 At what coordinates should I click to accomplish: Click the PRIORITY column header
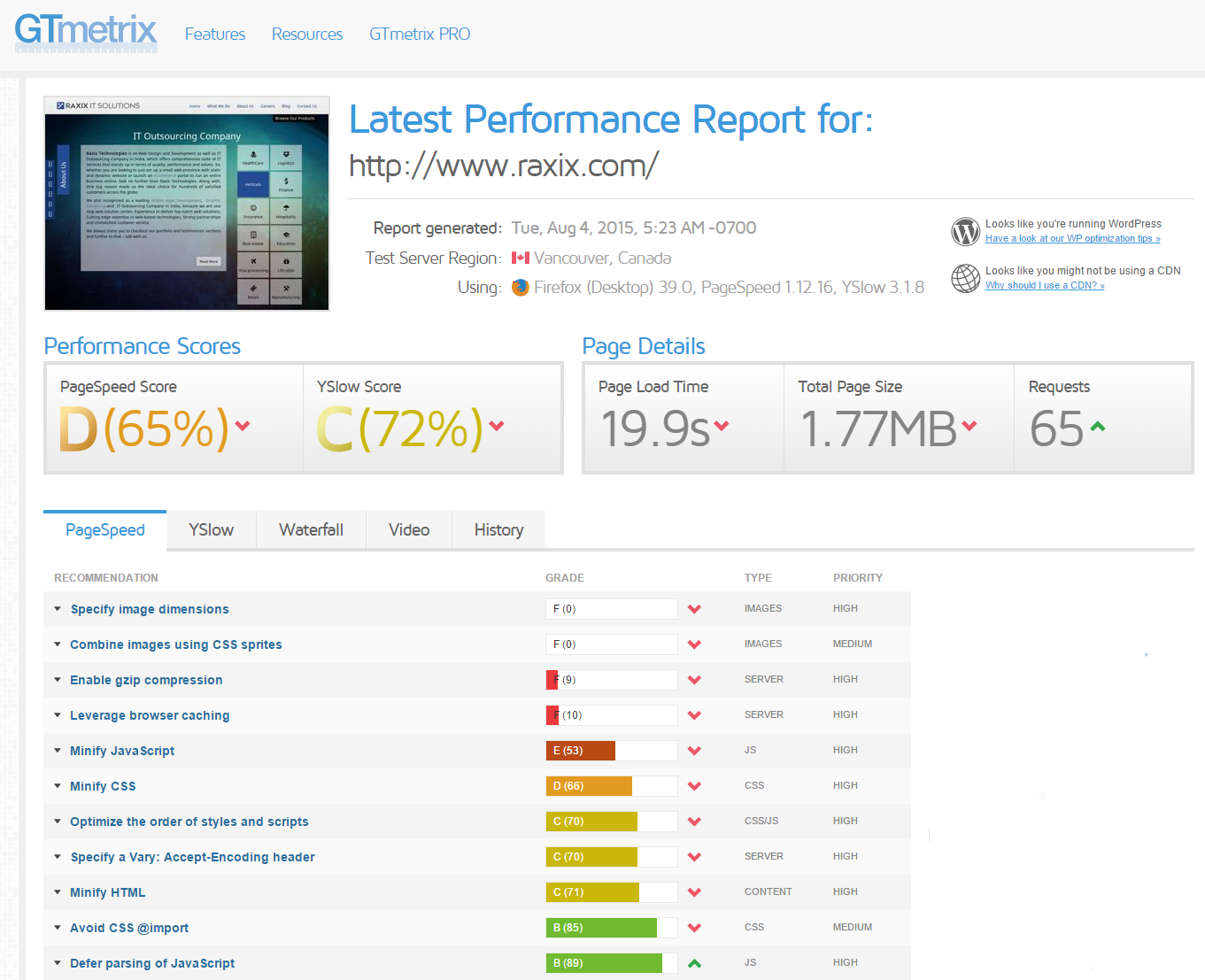point(858,578)
